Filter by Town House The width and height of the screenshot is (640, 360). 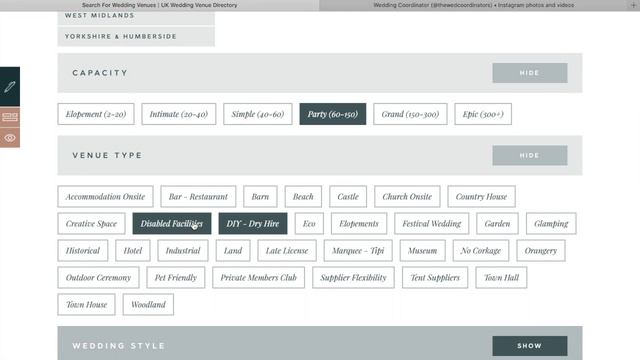pos(87,304)
